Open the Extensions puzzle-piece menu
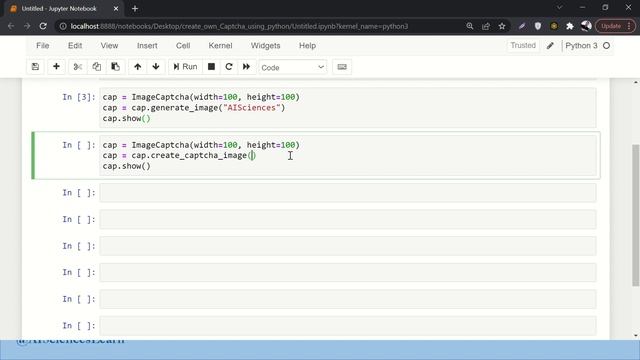The height and width of the screenshot is (360, 640). (570, 26)
